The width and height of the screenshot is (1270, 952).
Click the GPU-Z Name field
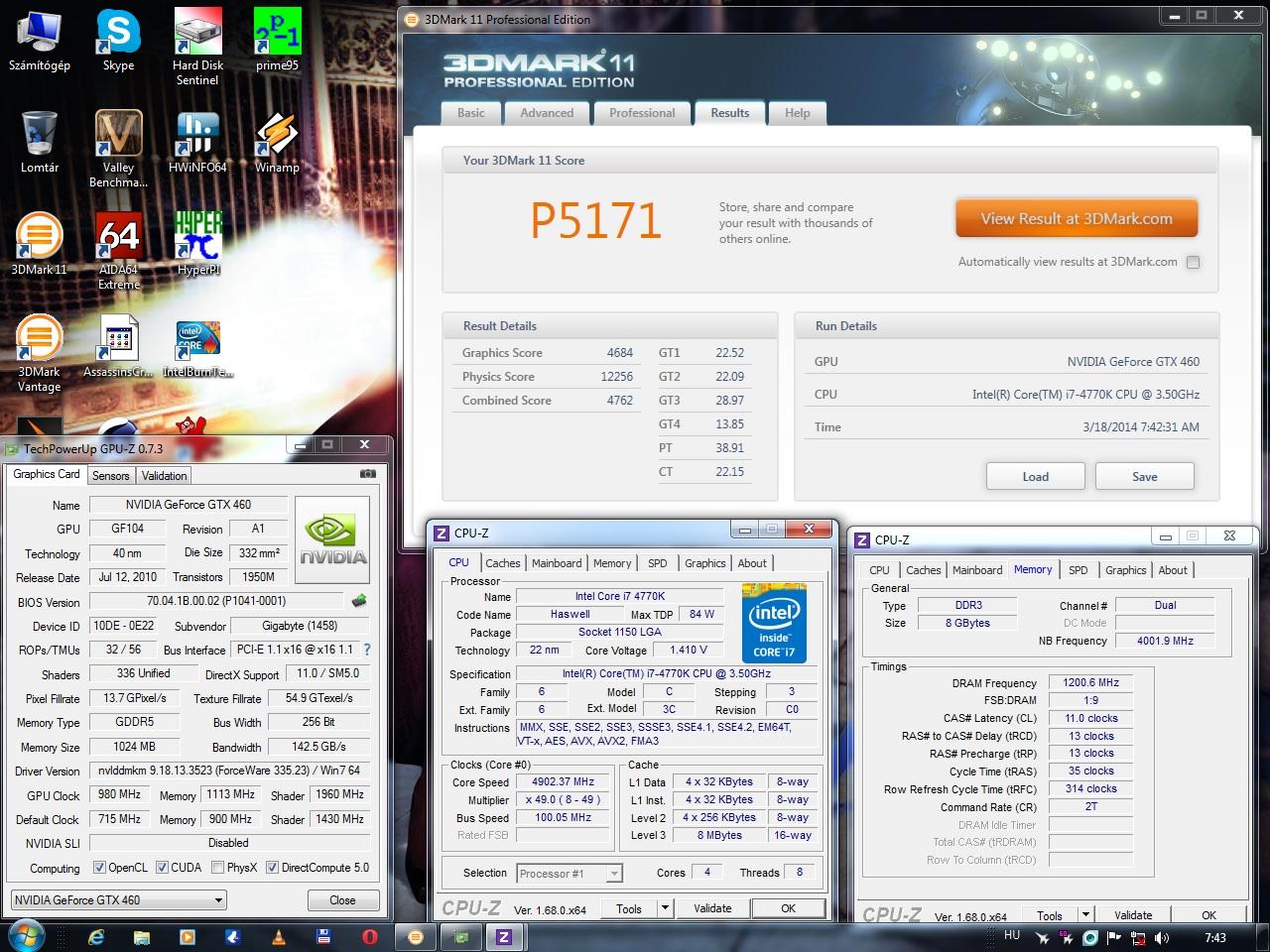188,505
